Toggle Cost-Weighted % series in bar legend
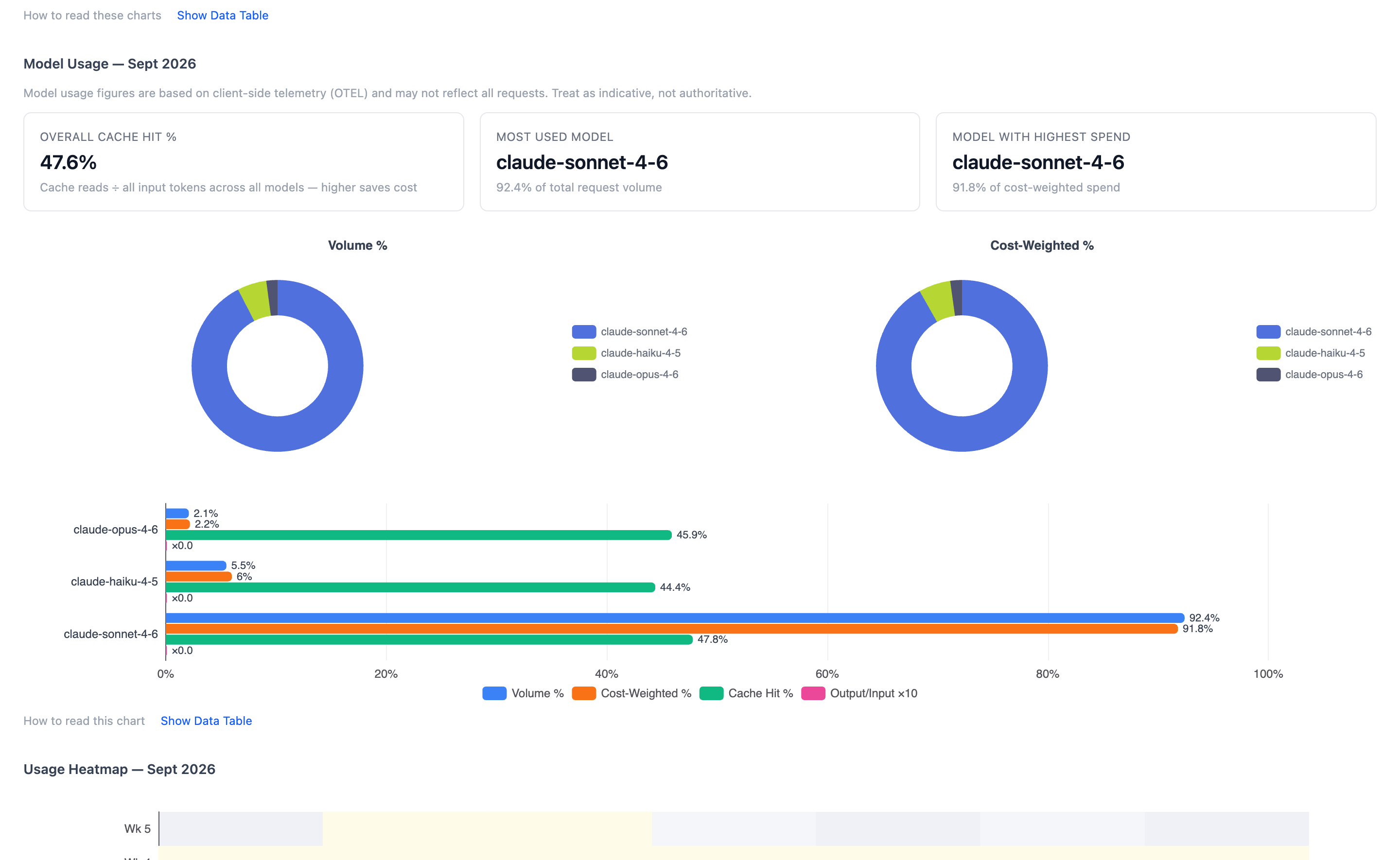 click(x=631, y=693)
